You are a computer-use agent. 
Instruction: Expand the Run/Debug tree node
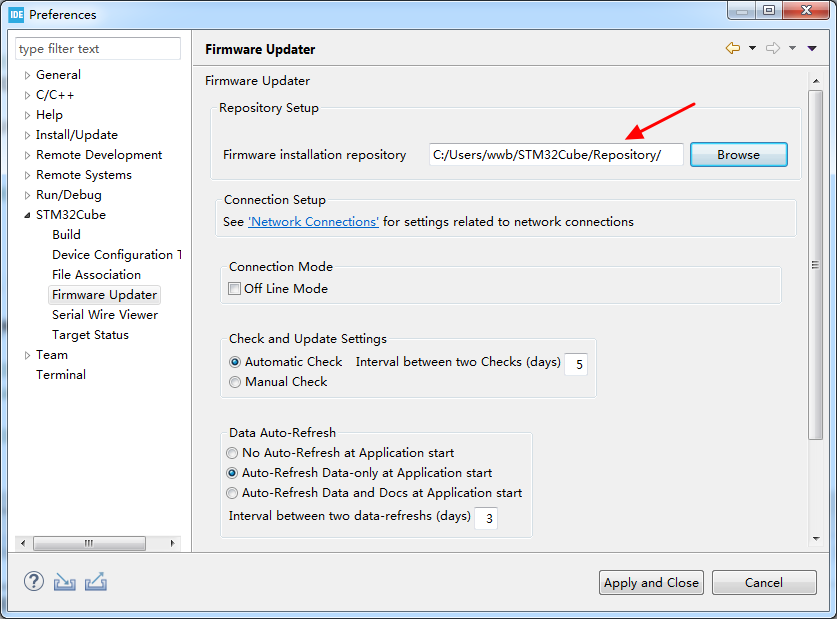(x=27, y=195)
